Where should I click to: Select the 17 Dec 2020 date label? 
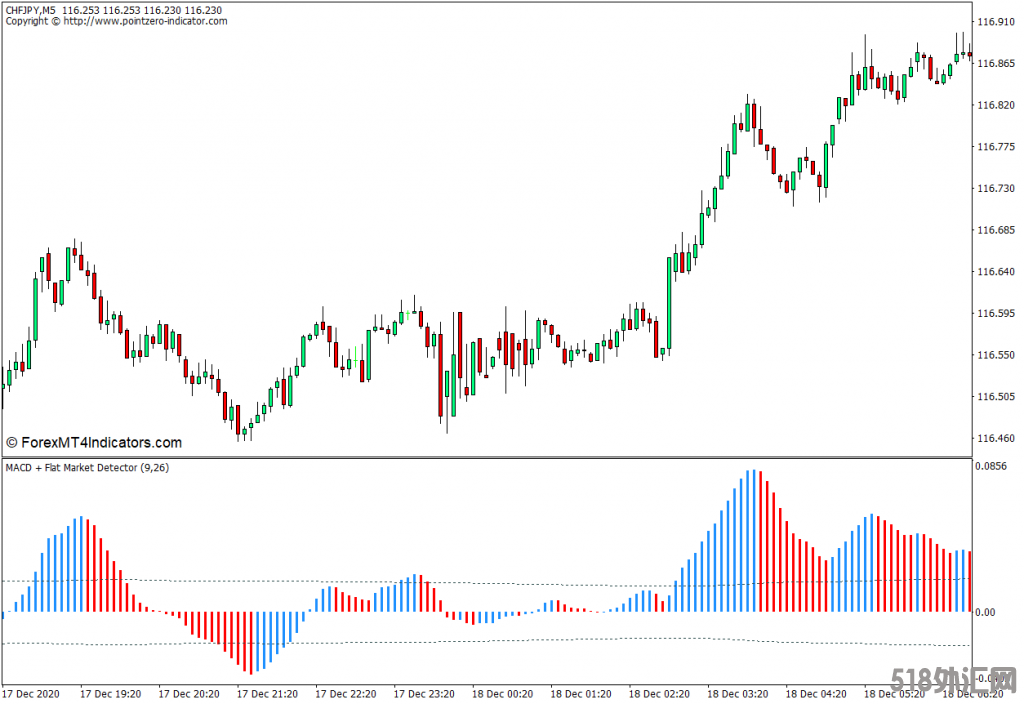tap(31, 693)
